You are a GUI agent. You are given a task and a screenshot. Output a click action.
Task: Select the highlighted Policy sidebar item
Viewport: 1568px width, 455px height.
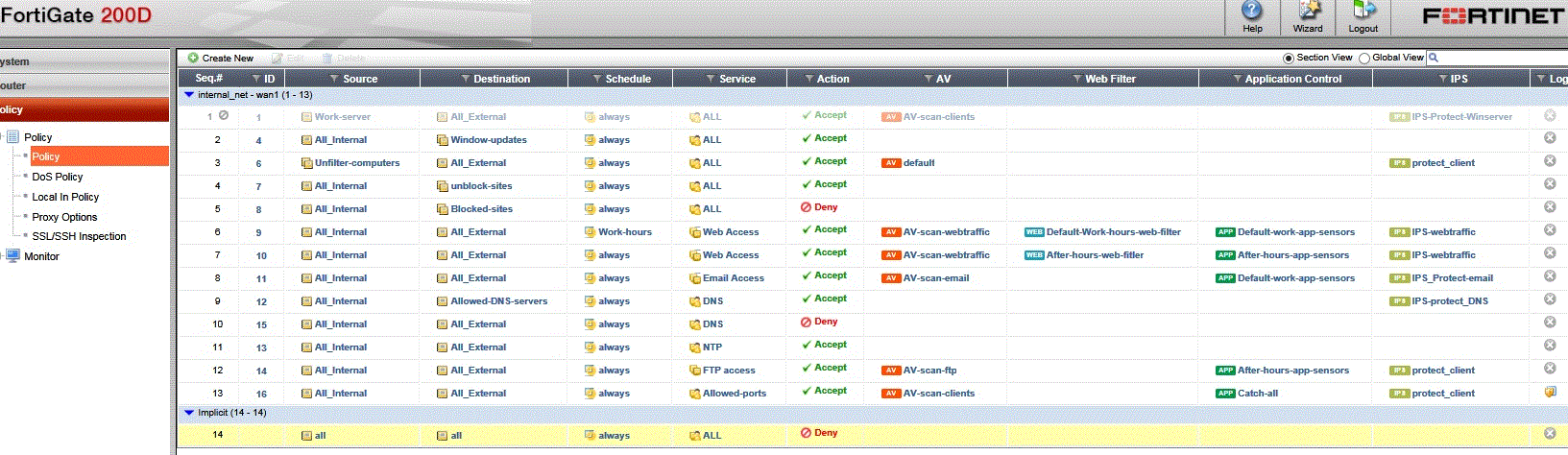tap(99, 156)
